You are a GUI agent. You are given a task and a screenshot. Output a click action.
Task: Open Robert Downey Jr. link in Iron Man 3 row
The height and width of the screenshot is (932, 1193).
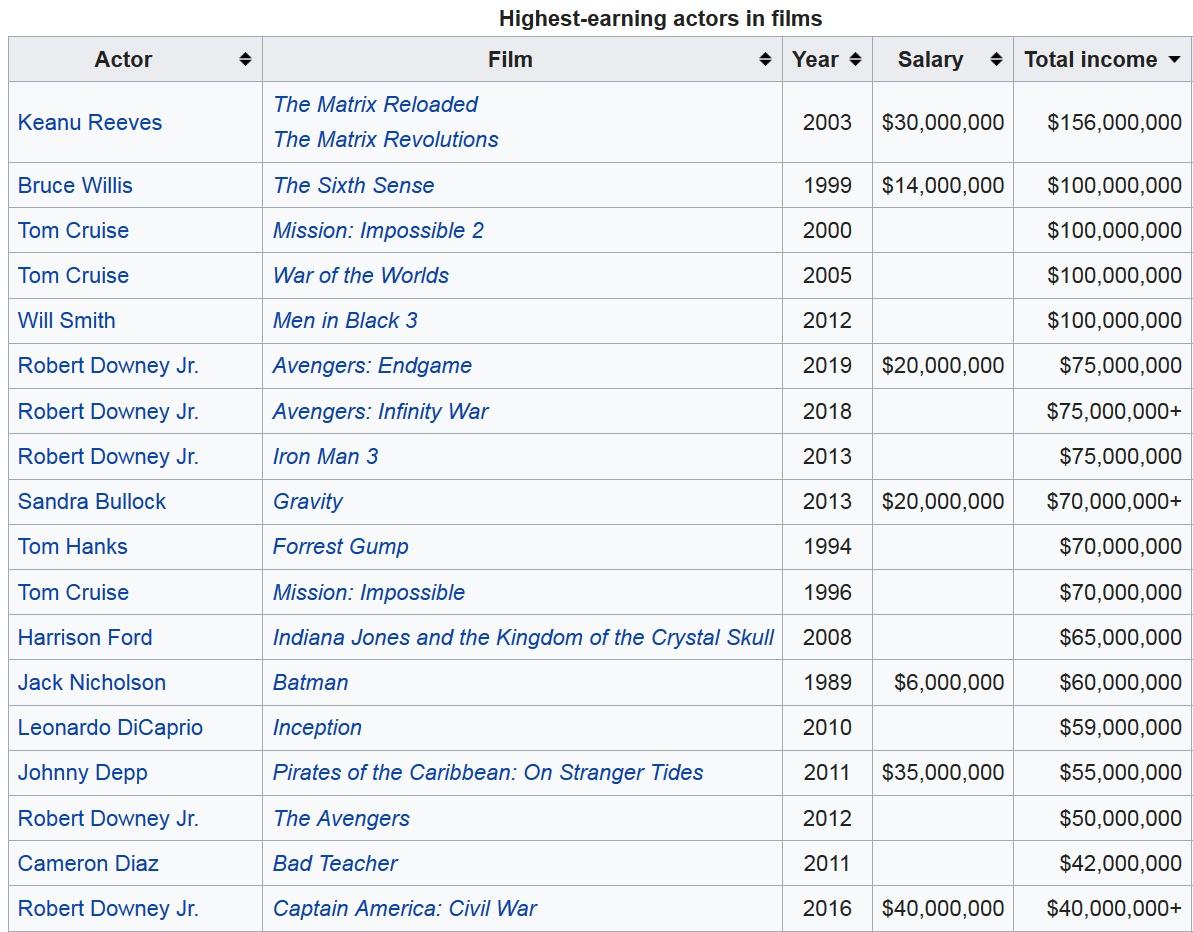(x=108, y=456)
